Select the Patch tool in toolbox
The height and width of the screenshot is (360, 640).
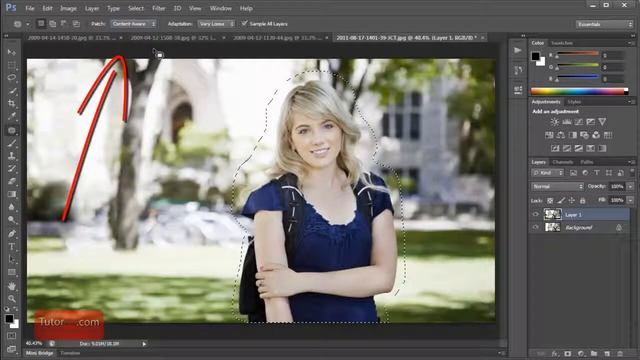click(x=11, y=131)
